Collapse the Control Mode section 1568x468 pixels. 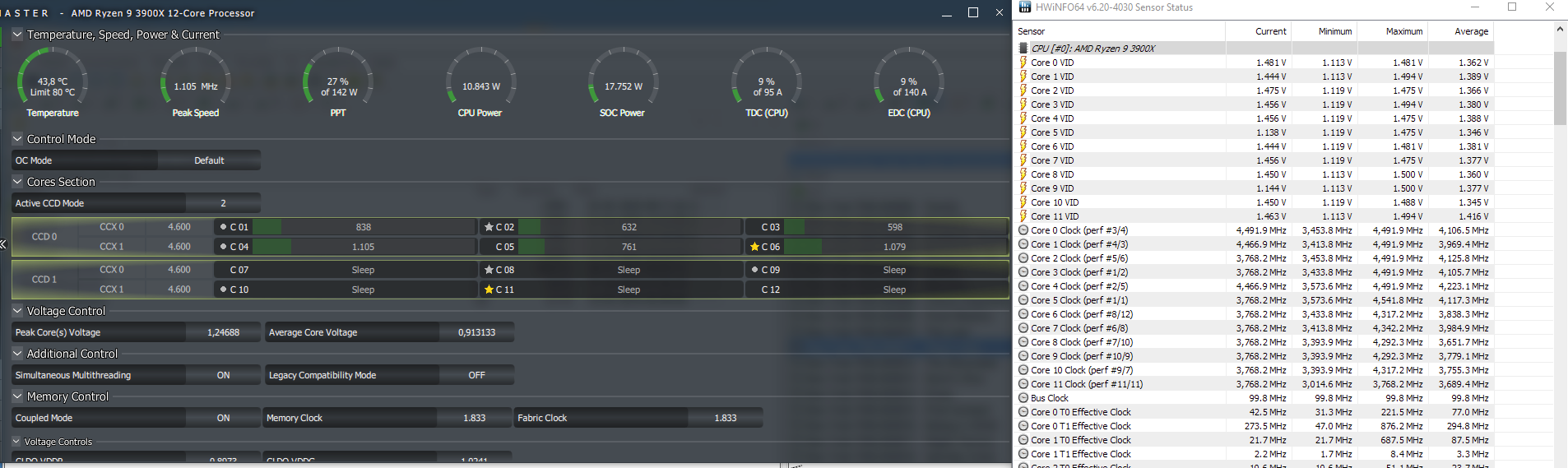(x=17, y=139)
